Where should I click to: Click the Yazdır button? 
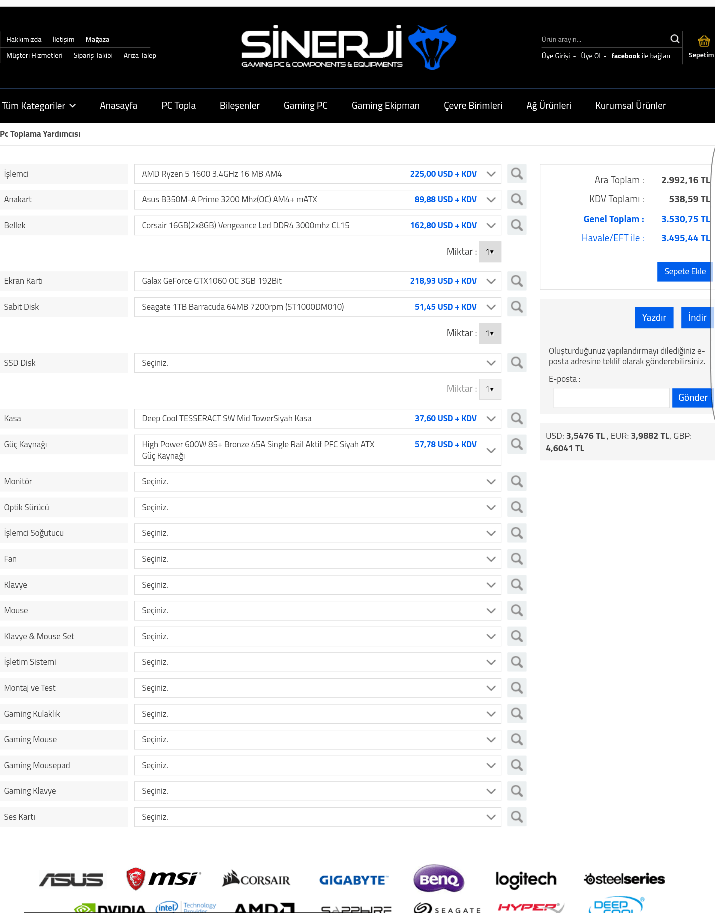[x=654, y=317]
